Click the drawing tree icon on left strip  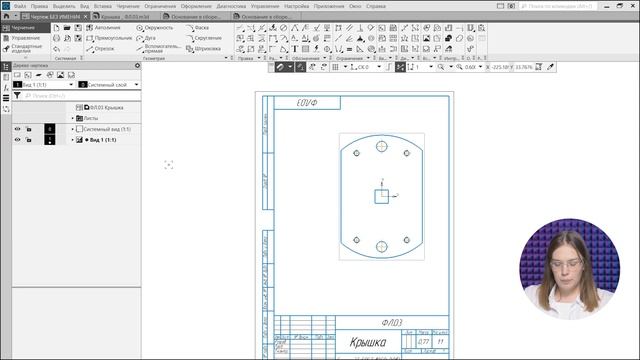click(x=6, y=67)
